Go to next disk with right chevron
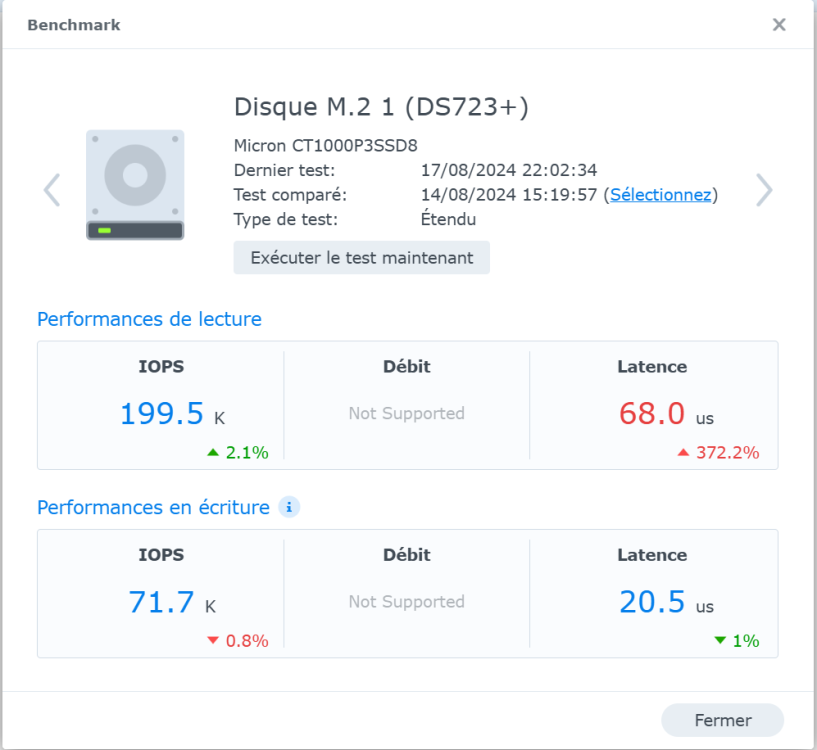This screenshot has height=750, width=817. coord(764,190)
